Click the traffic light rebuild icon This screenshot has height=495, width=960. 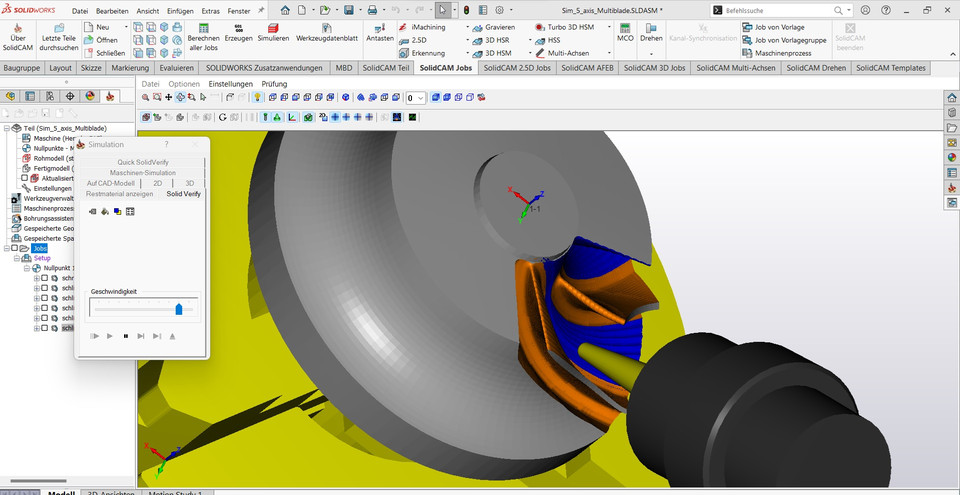(466, 10)
